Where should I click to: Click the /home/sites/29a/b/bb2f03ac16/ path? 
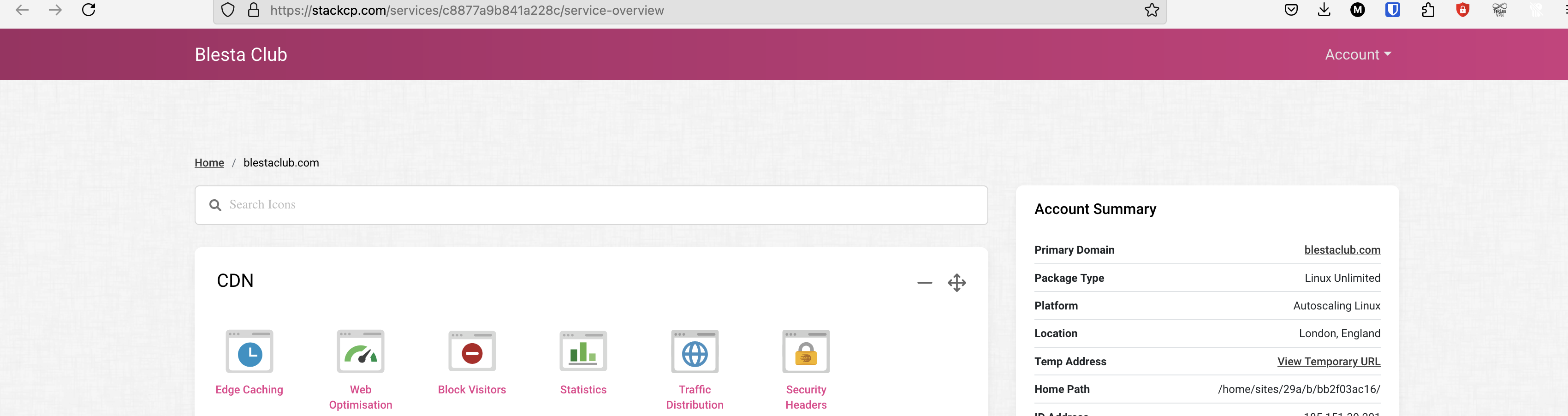click(x=1299, y=389)
